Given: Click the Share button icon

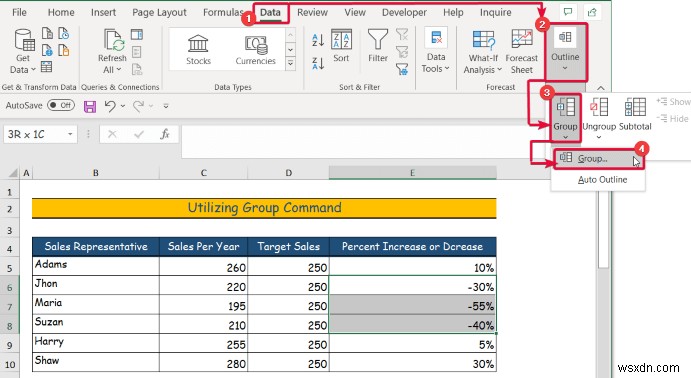Looking at the screenshot, I should [x=592, y=12].
